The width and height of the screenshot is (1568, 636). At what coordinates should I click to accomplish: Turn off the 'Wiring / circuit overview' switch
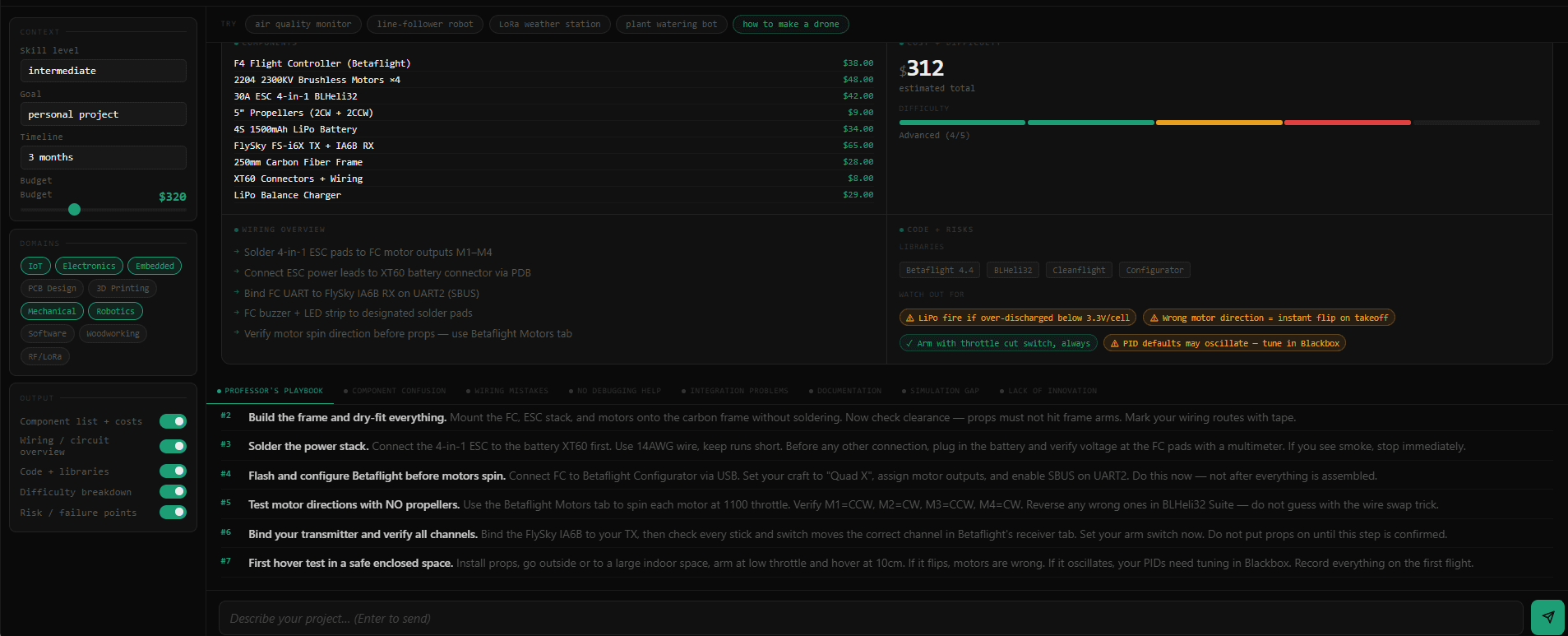point(173,446)
